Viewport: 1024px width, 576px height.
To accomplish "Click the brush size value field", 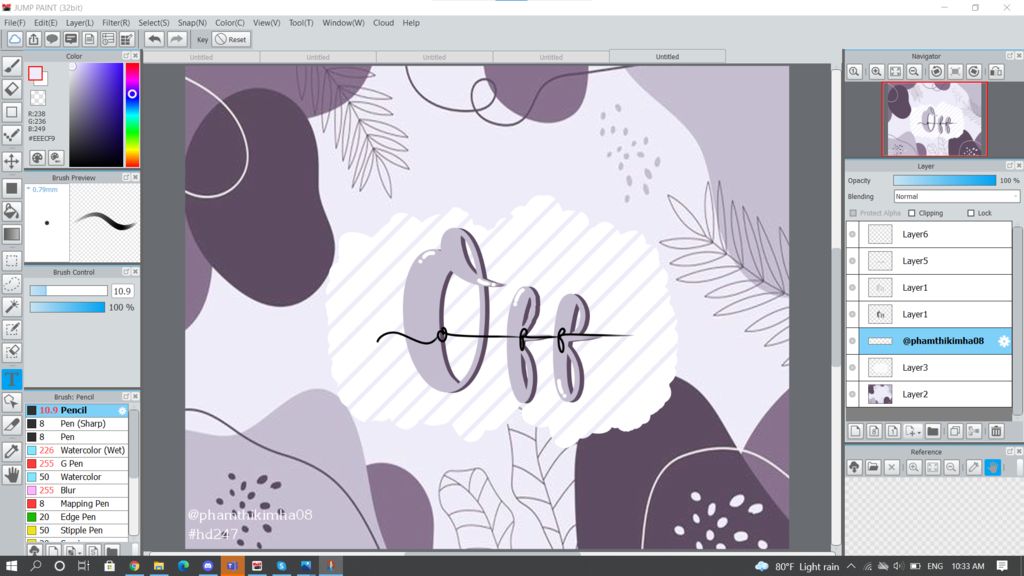I will (x=122, y=291).
